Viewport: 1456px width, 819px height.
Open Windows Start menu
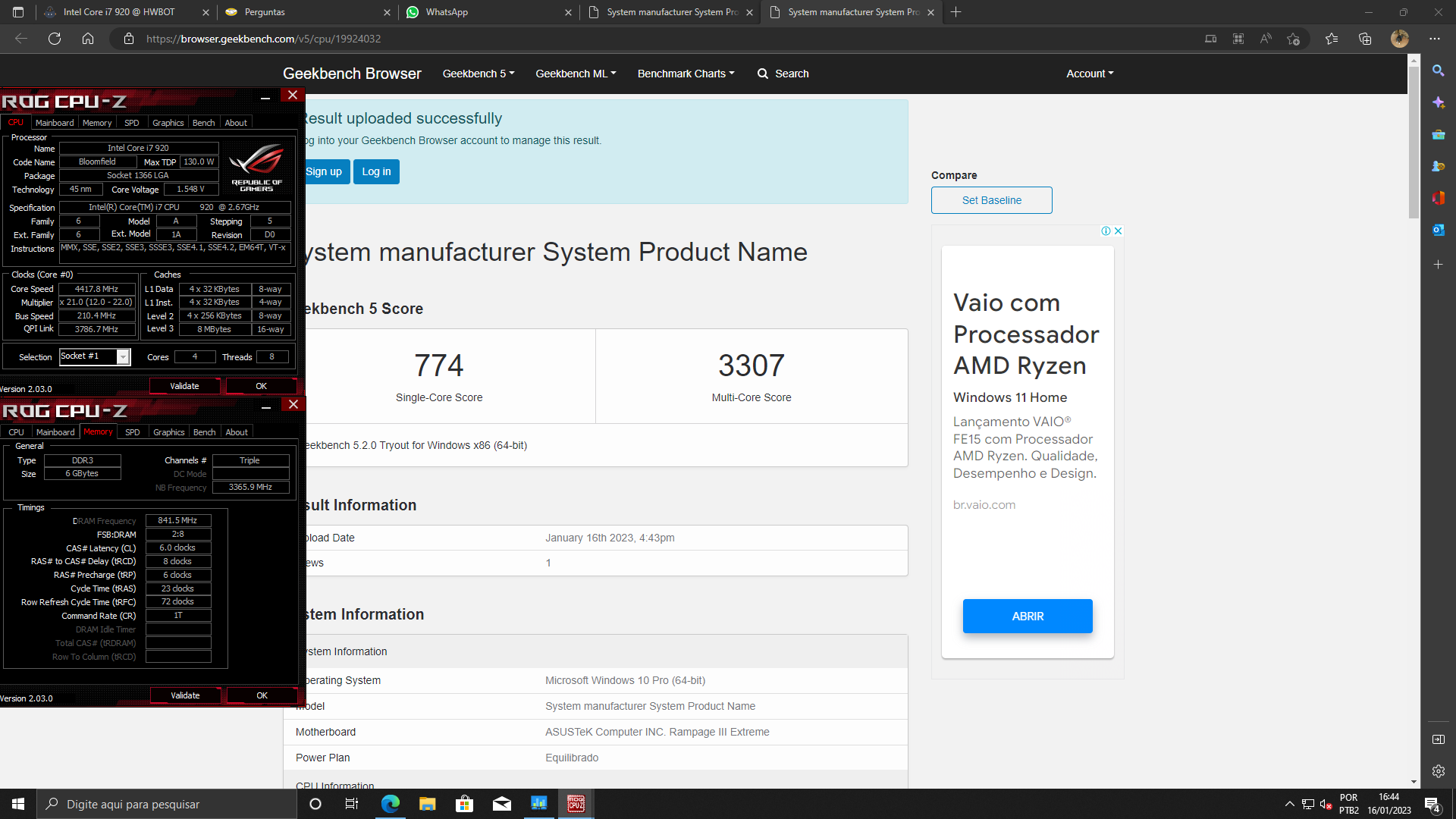click(x=18, y=804)
